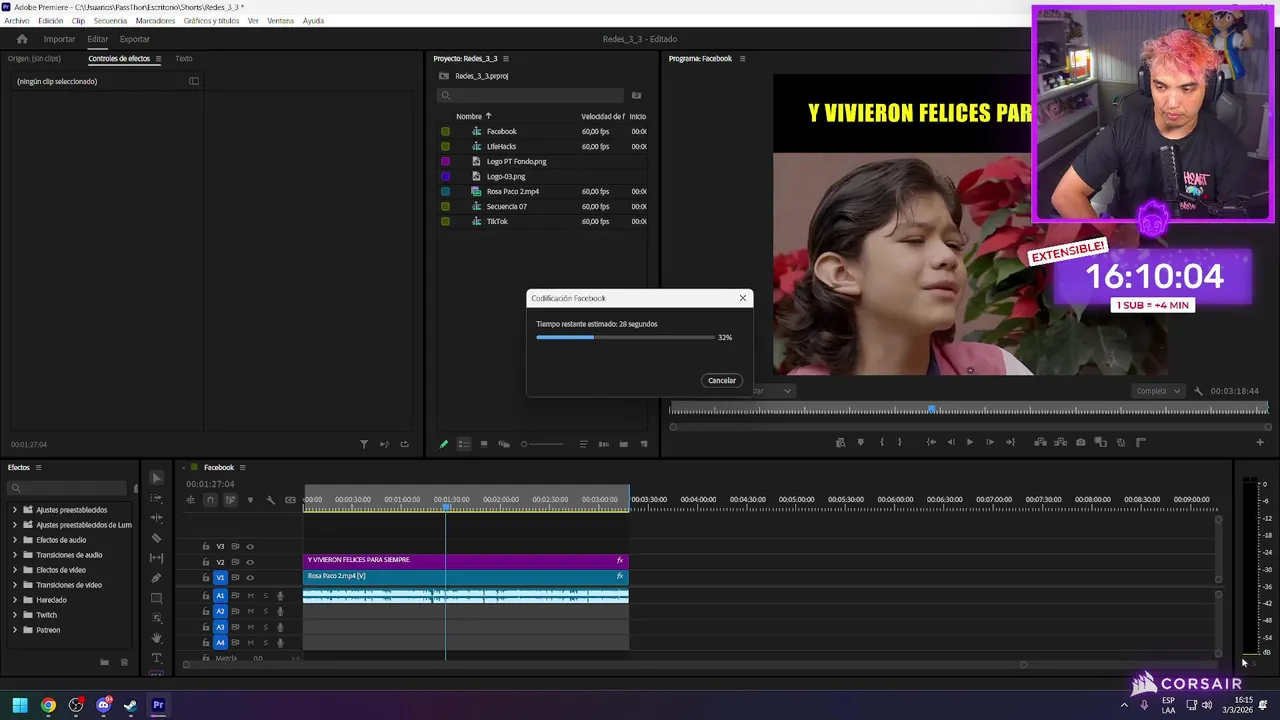Switch project panel to icon view

click(484, 444)
